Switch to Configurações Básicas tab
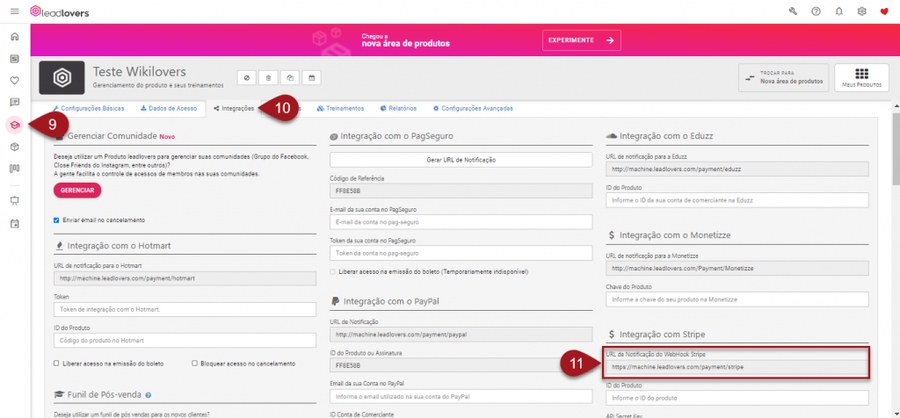Viewport: 900px width, 418px height. point(89,107)
